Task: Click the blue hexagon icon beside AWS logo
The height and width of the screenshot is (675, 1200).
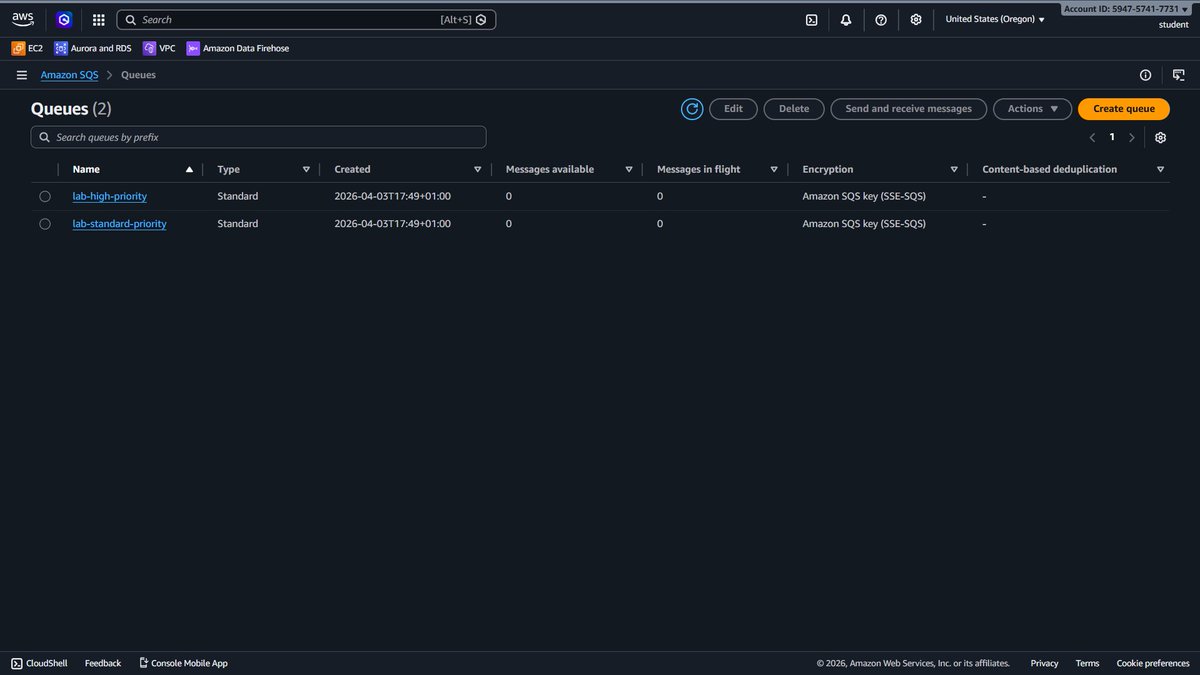Action: (x=64, y=19)
